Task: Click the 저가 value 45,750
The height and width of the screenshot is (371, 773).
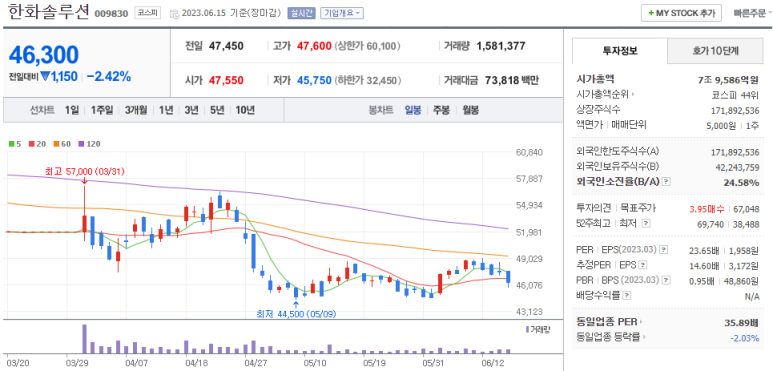Action: [314, 80]
